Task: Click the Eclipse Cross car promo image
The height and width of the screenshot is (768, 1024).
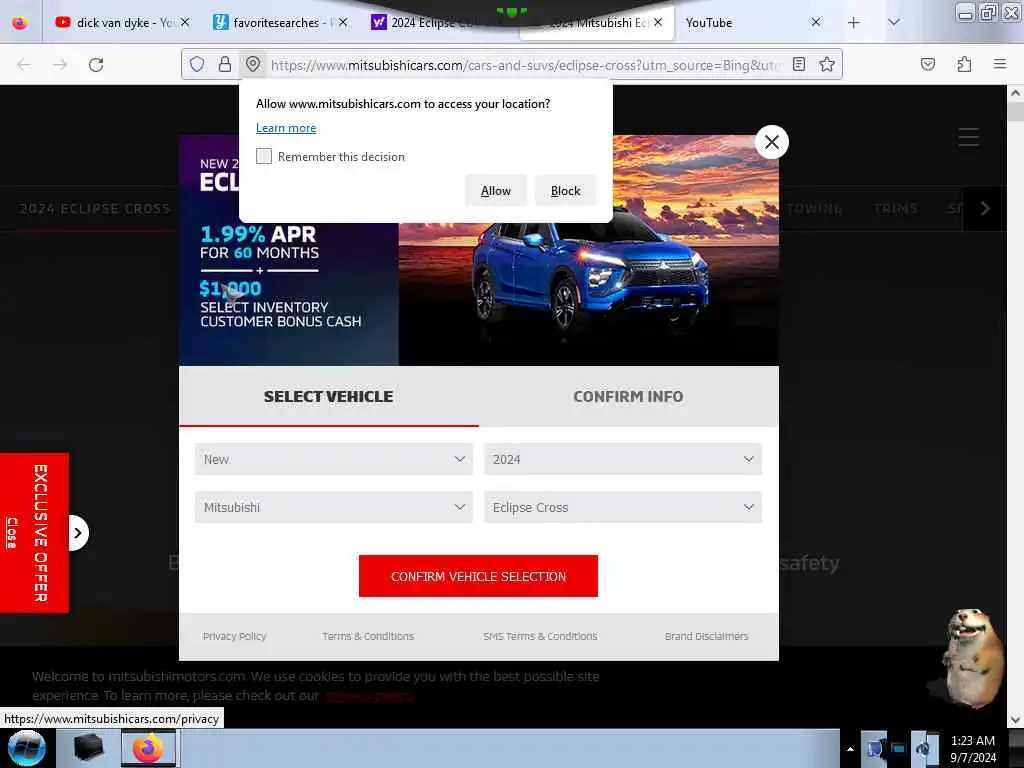Action: [x=588, y=250]
